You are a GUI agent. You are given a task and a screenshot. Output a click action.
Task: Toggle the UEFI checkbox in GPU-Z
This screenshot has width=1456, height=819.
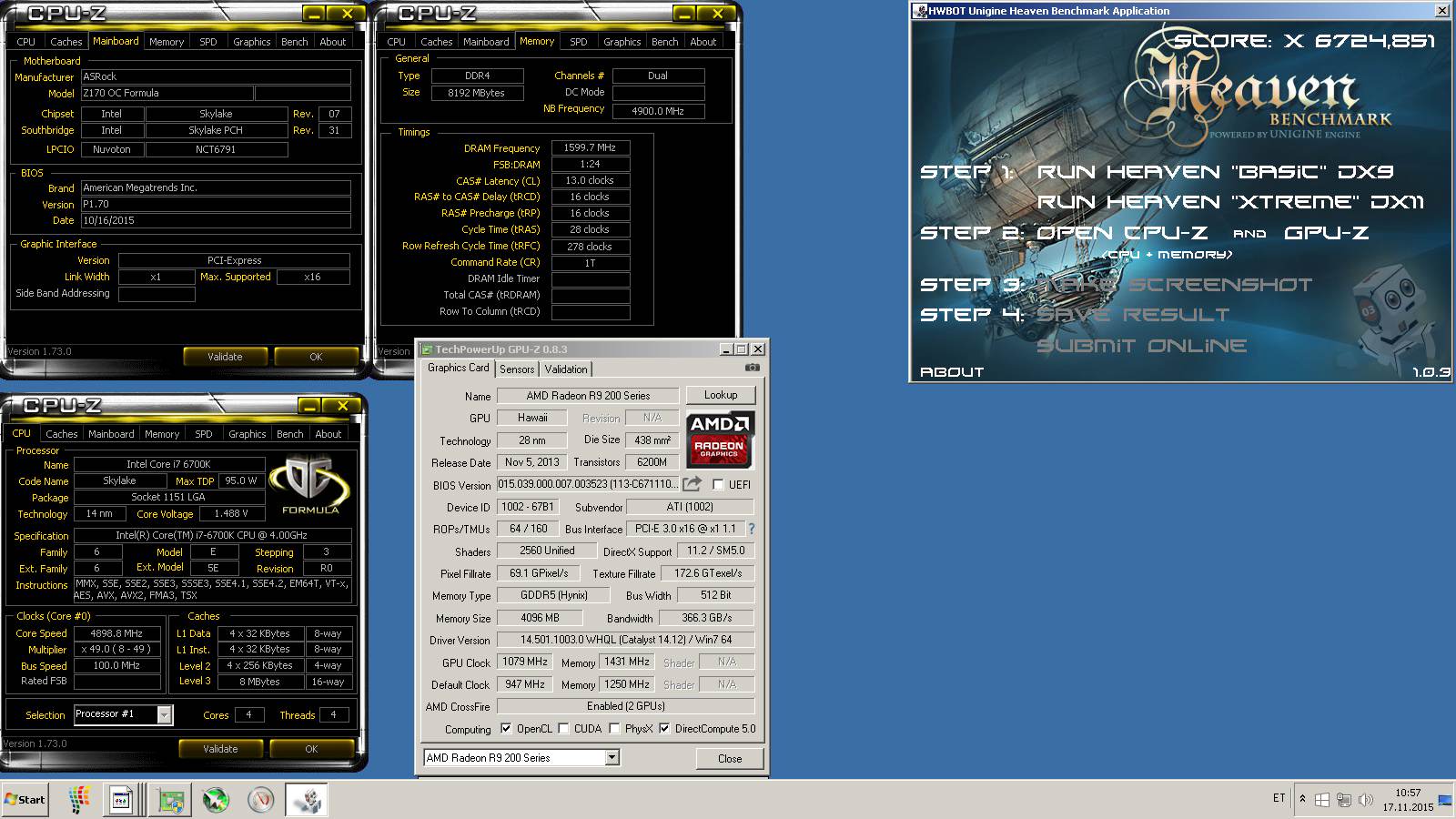pyautogui.click(x=719, y=485)
